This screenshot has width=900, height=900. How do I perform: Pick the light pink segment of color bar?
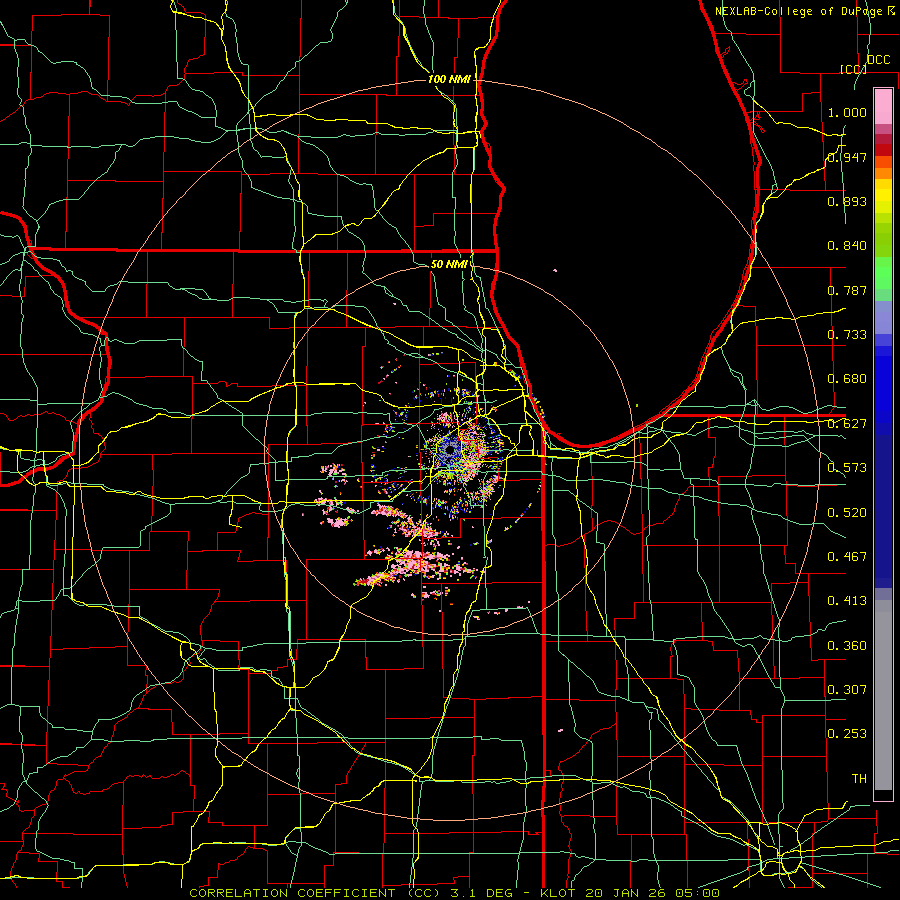883,106
